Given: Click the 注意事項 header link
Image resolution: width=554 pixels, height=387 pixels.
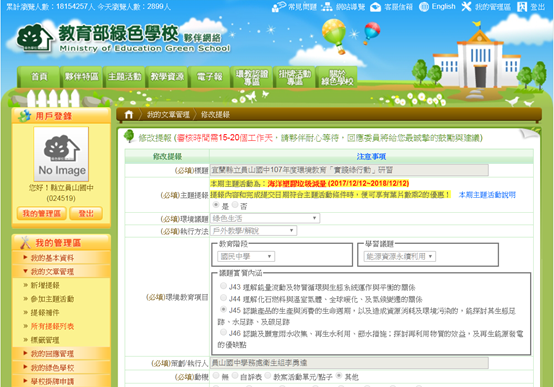Looking at the screenshot, I should tap(371, 157).
